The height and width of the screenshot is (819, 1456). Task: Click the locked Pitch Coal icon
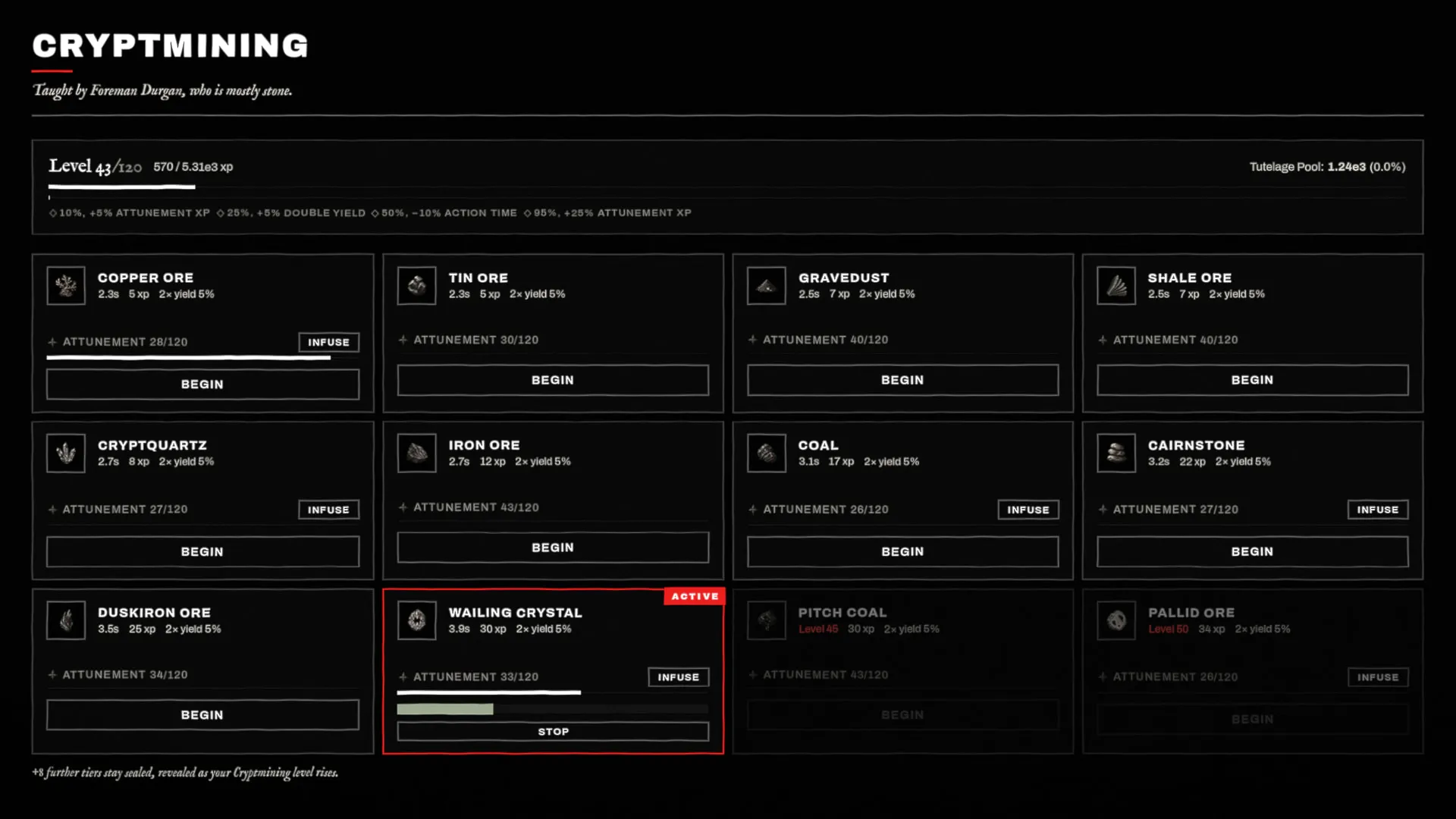766,620
